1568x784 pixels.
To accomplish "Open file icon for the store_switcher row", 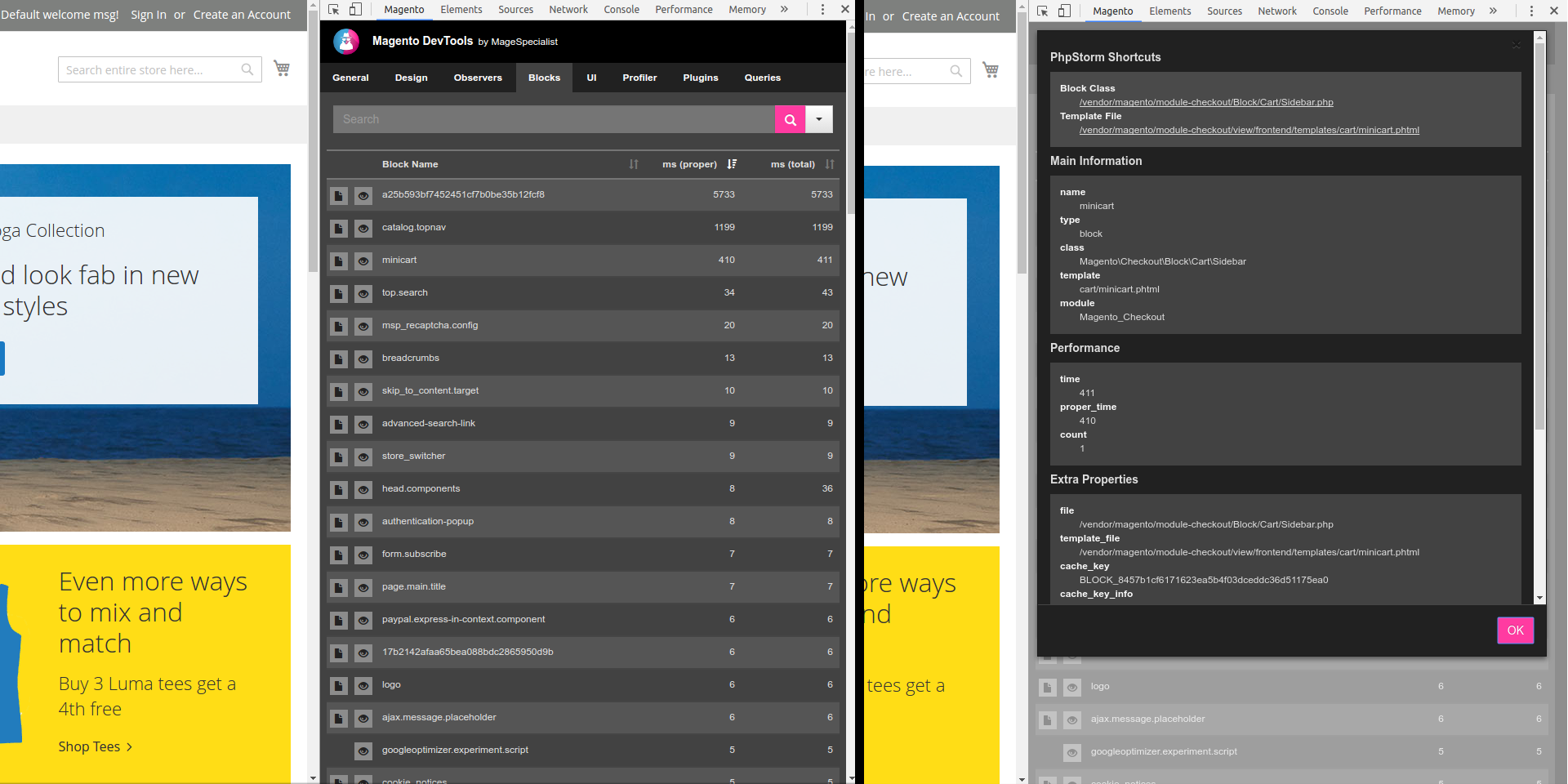I will 339,457.
